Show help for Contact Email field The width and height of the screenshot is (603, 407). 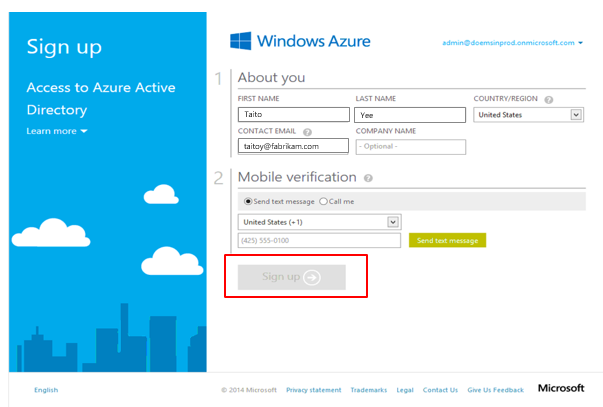point(307,132)
